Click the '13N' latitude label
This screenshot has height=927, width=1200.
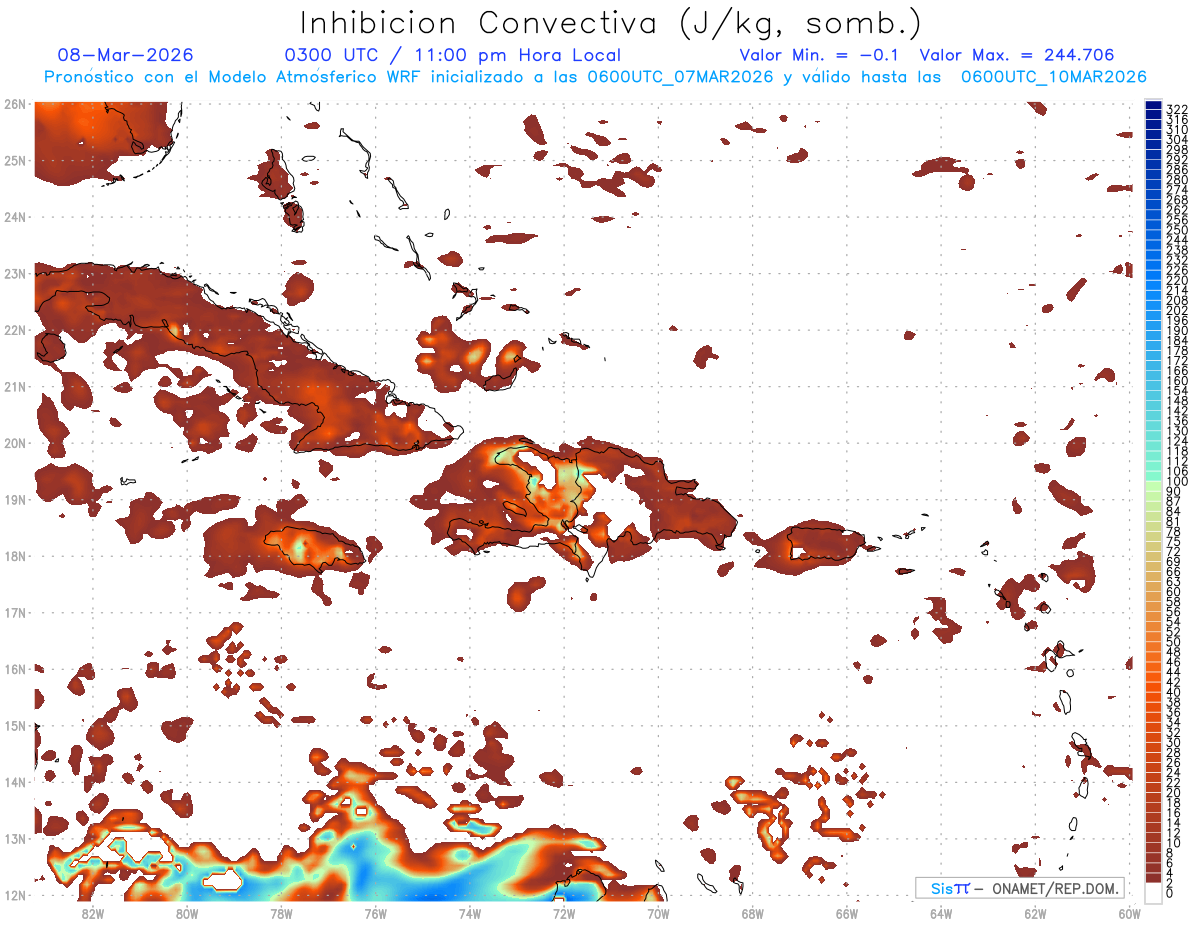point(14,838)
